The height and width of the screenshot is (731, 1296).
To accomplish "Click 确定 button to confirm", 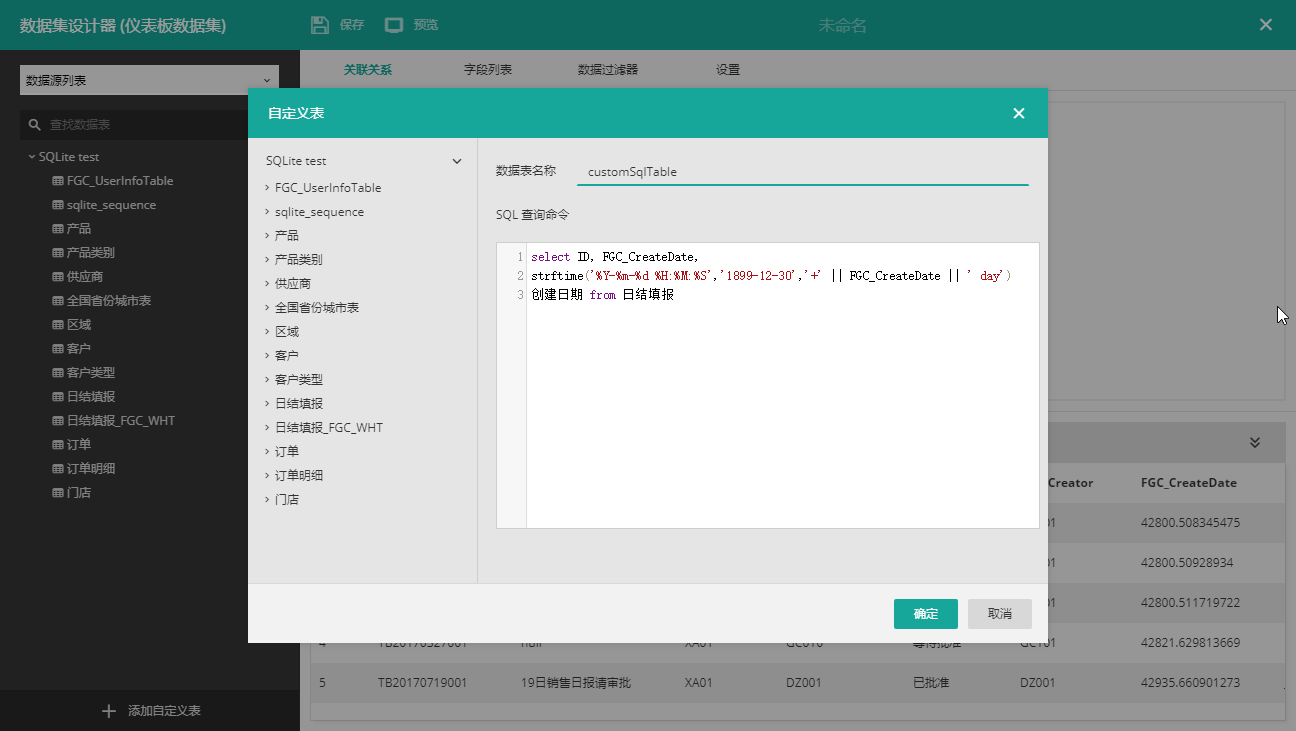I will [x=926, y=614].
